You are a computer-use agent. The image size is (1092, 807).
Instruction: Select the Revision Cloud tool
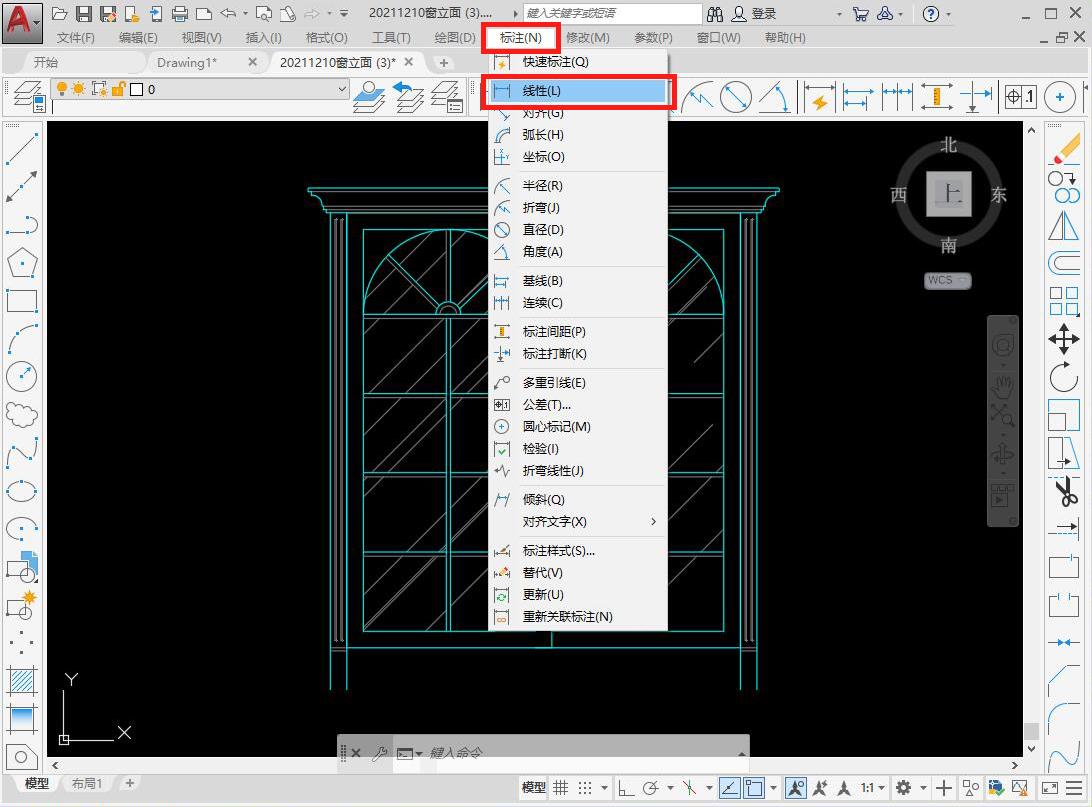coord(22,415)
